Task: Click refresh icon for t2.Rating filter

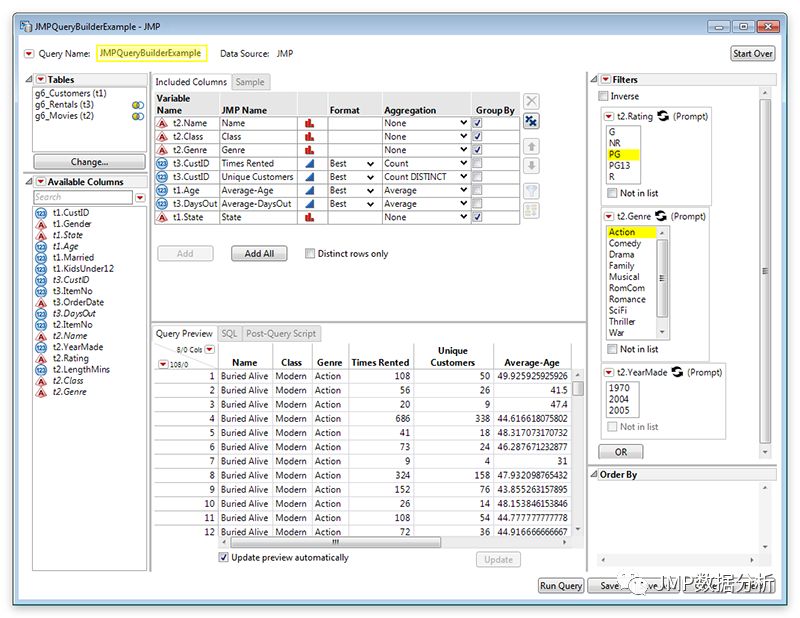Action: pyautogui.click(x=663, y=116)
